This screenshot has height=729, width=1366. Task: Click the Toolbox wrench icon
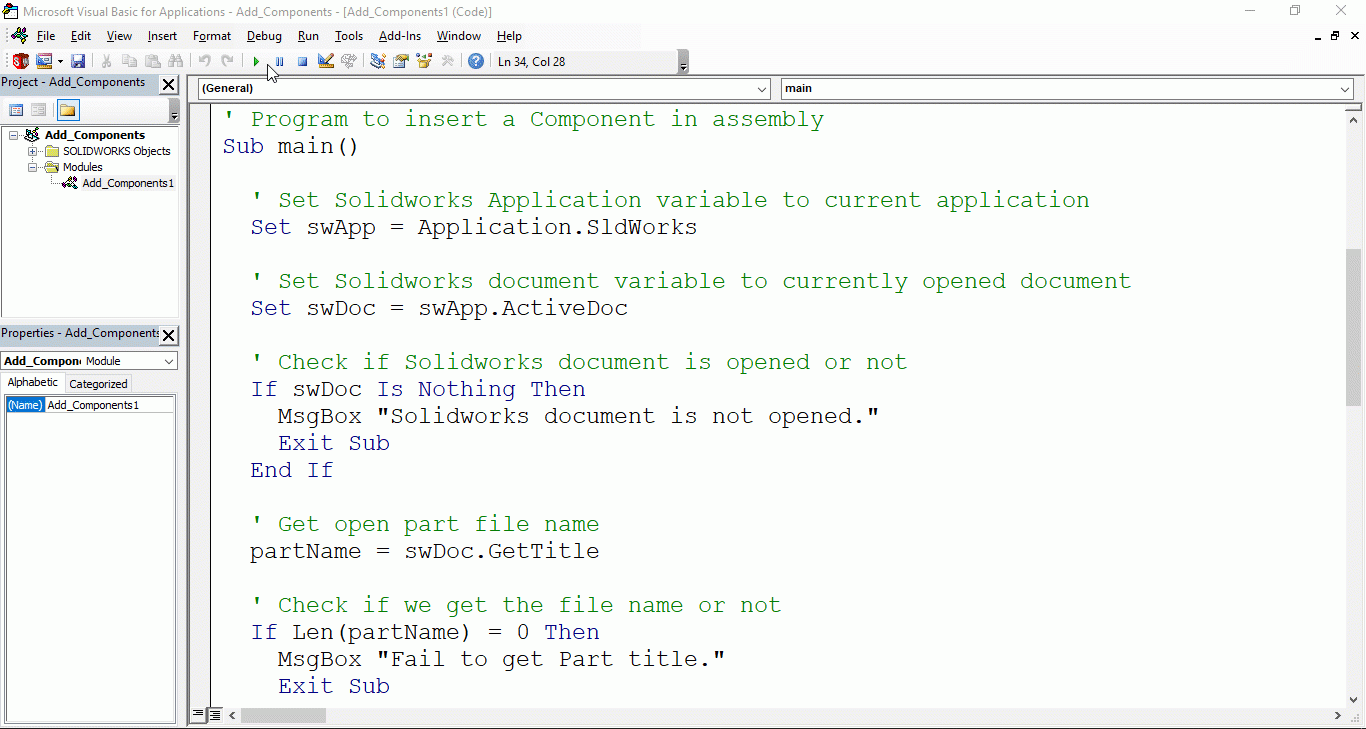tap(447, 61)
